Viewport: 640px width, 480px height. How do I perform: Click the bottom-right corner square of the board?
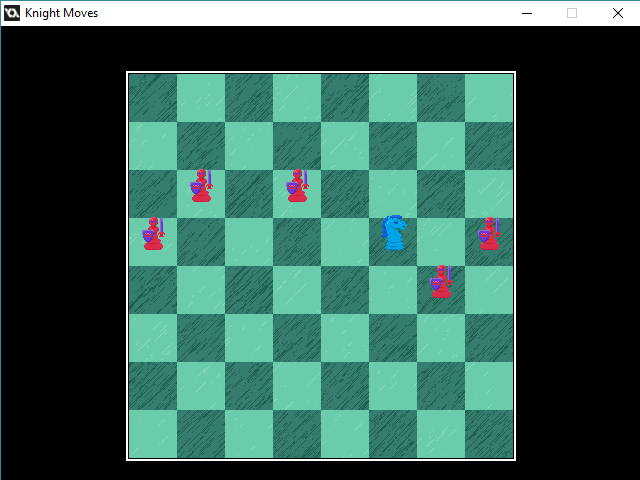click(x=489, y=434)
